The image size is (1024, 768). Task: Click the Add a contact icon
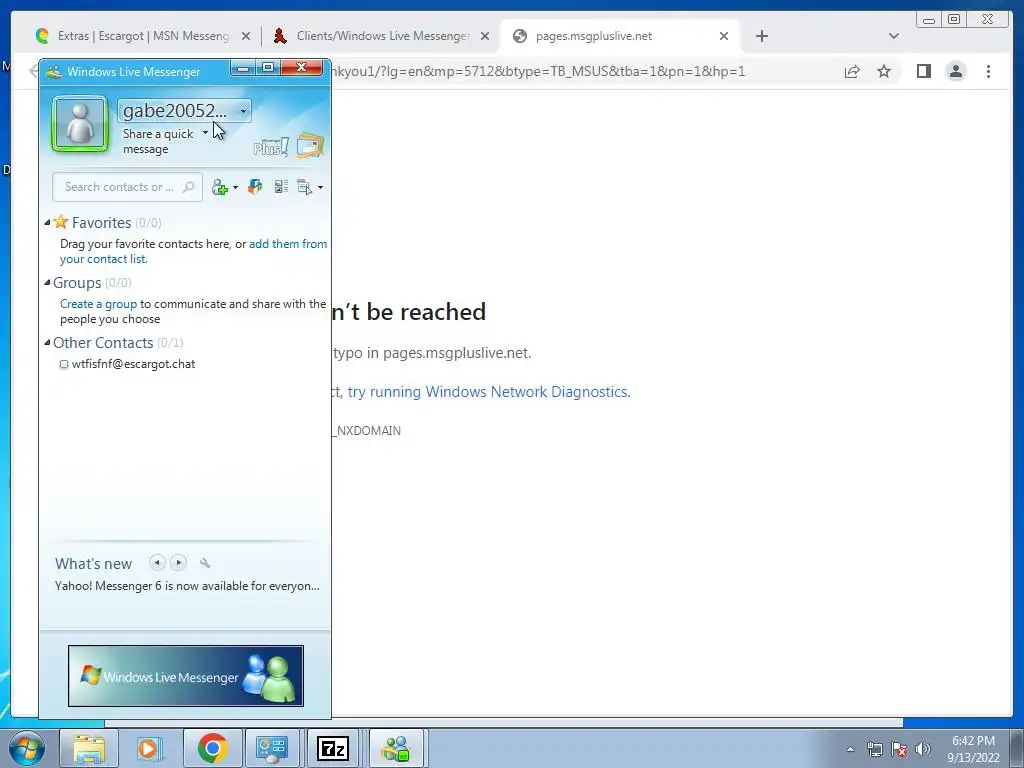point(220,187)
